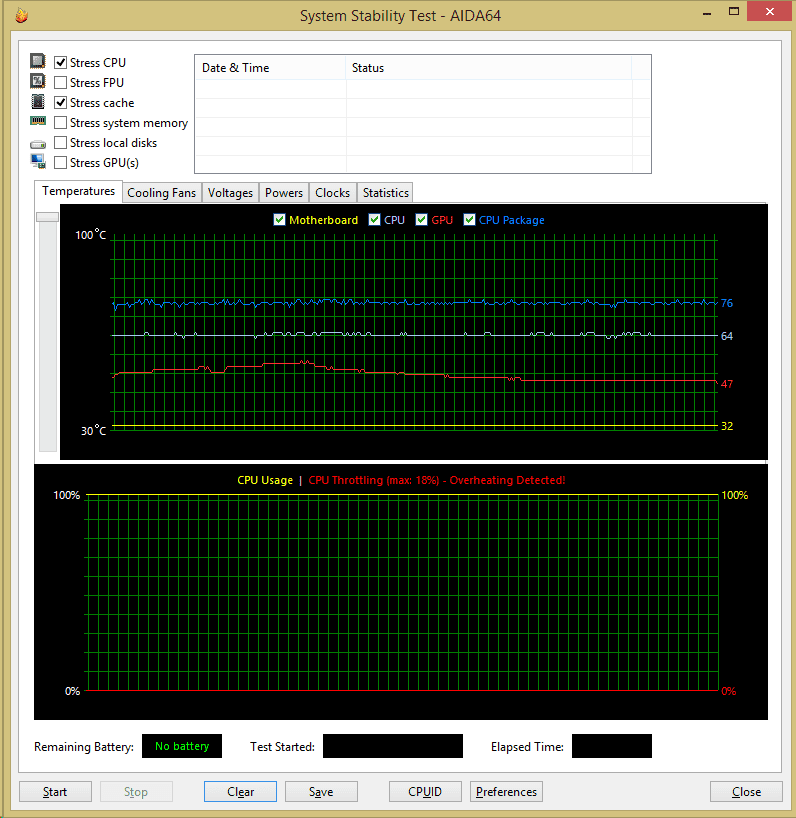This screenshot has height=818, width=796.
Task: Enable Stress system memory checkbox
Action: [x=61, y=123]
